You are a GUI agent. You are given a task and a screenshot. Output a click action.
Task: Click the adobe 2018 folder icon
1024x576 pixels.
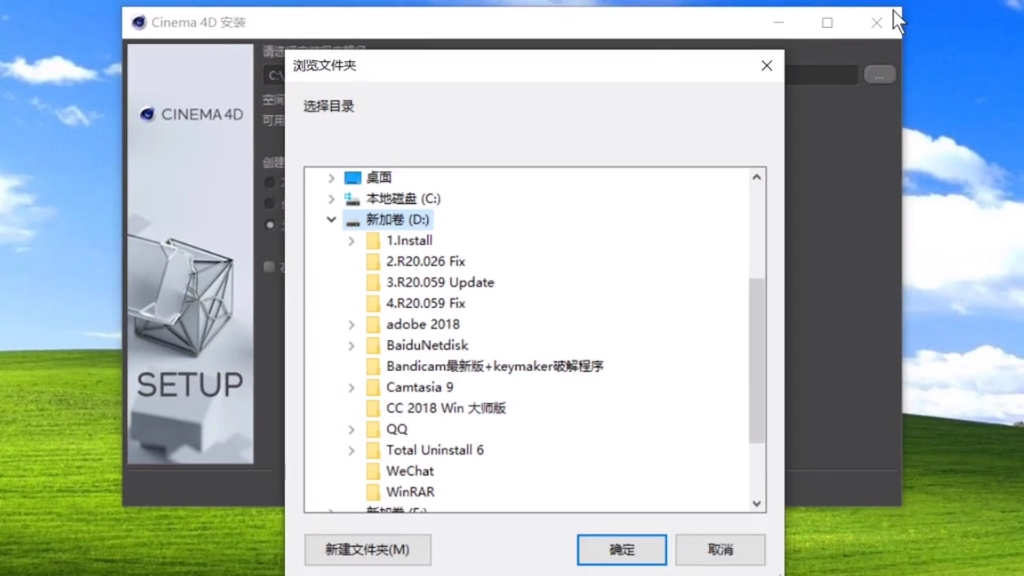click(375, 324)
